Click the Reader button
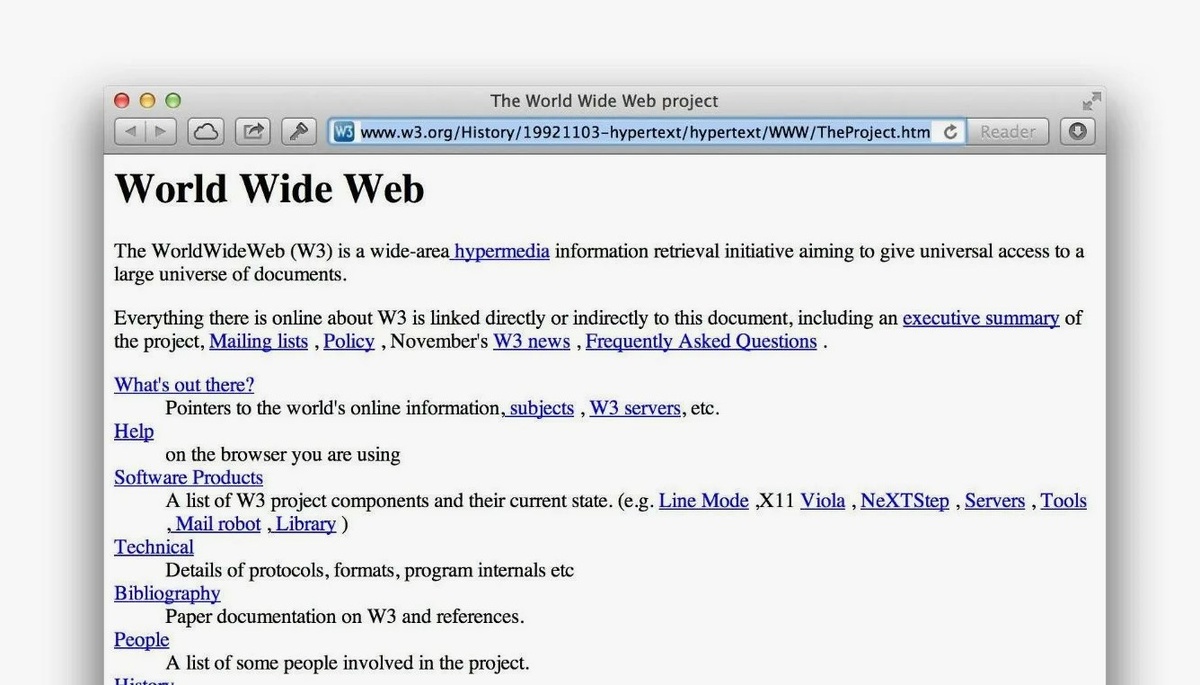1200x685 pixels. tap(1007, 131)
